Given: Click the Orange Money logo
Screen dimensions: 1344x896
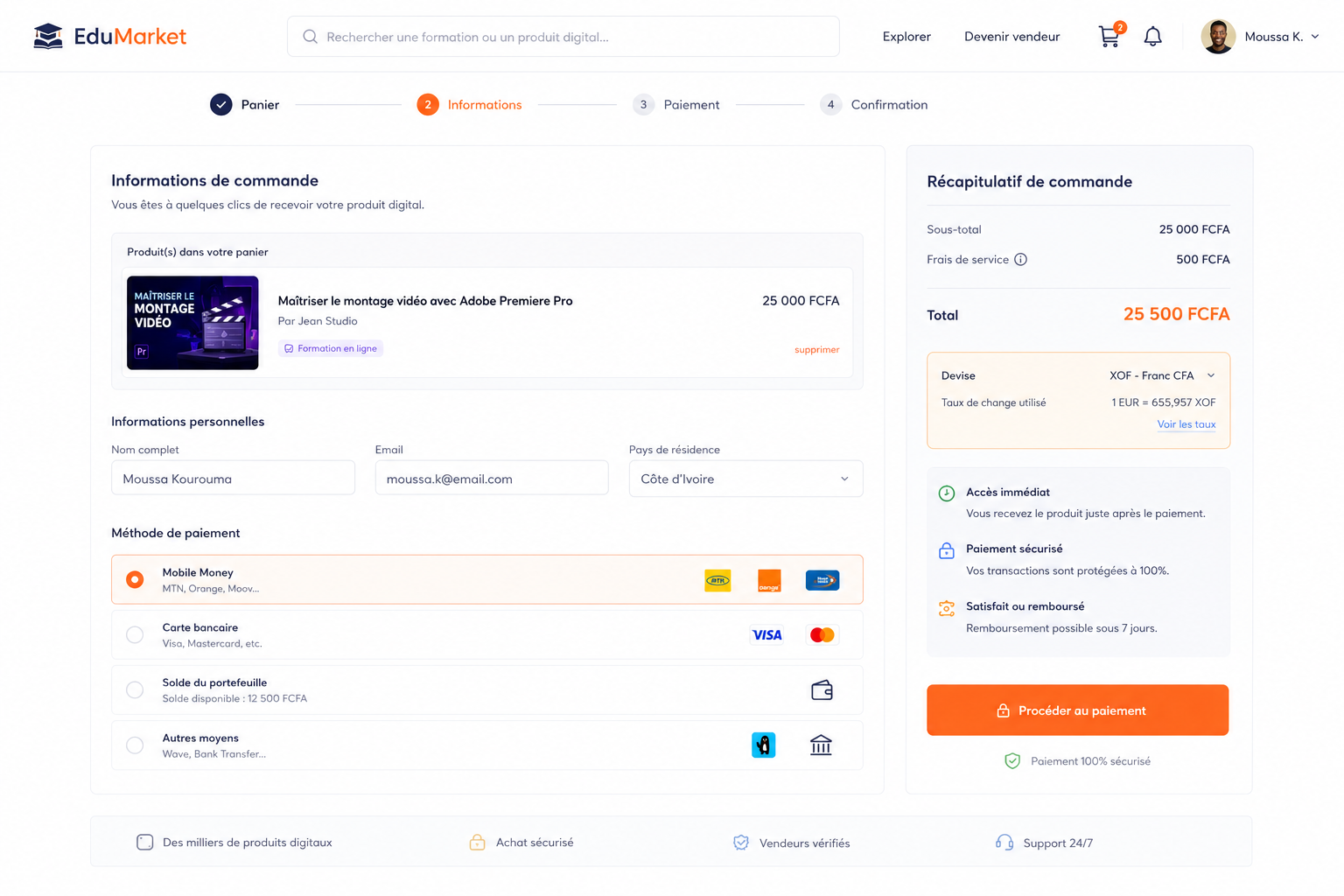Looking at the screenshot, I should coord(769,580).
